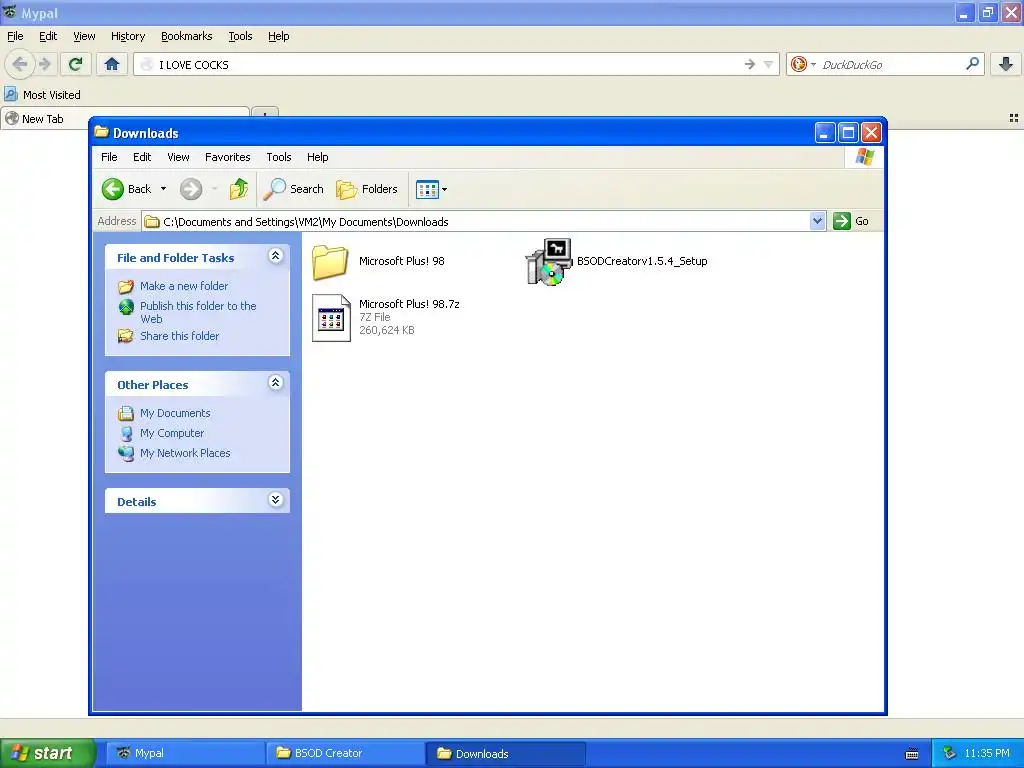The width and height of the screenshot is (1024, 768).
Task: Open Mypal File menu
Action: (x=15, y=37)
